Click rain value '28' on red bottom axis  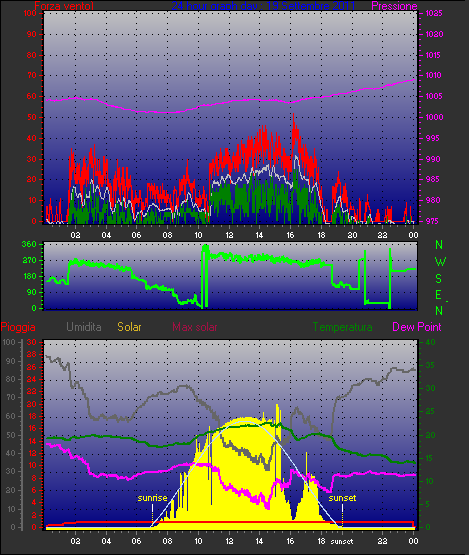click(x=32, y=354)
